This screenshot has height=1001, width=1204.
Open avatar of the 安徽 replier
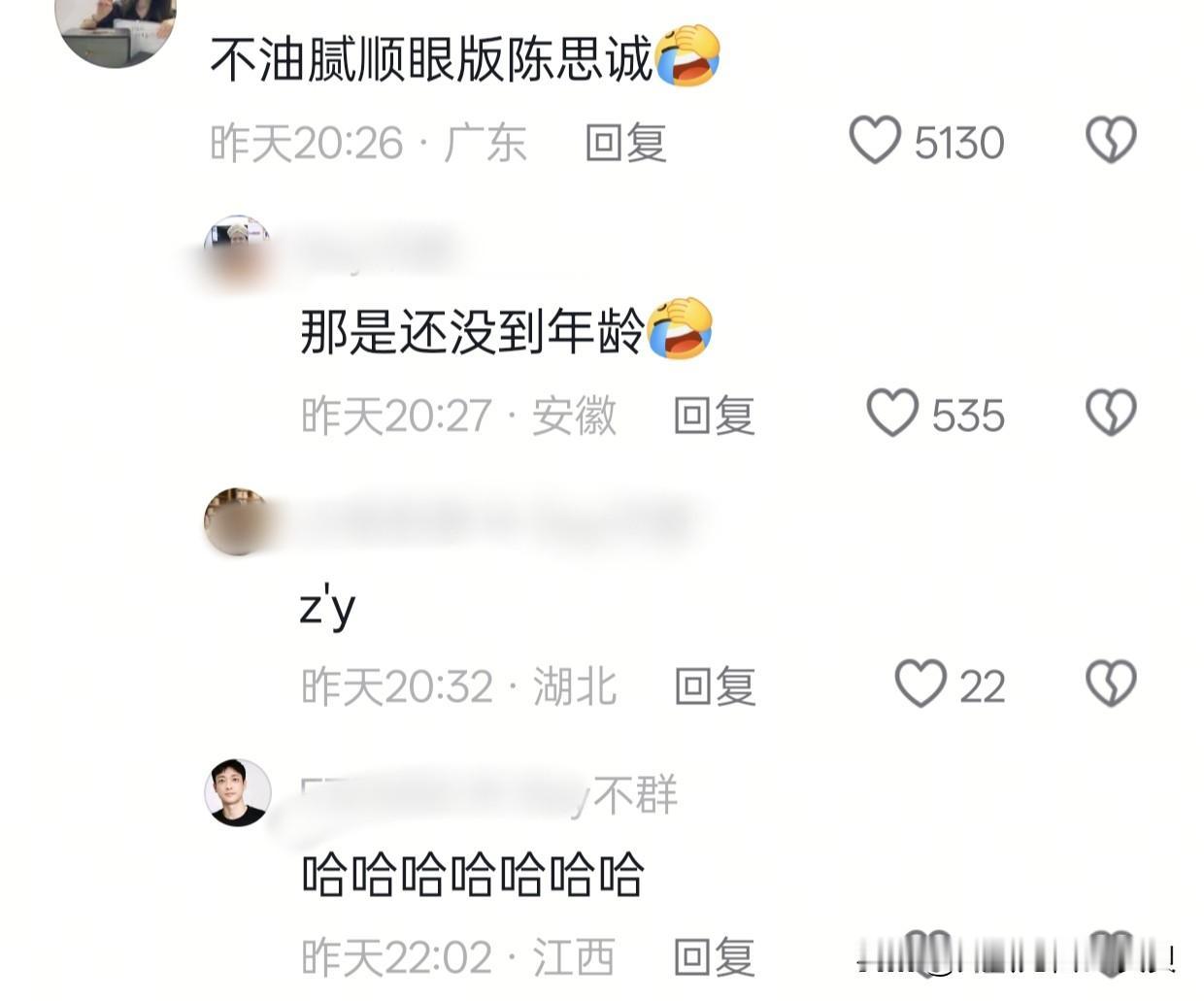[238, 250]
